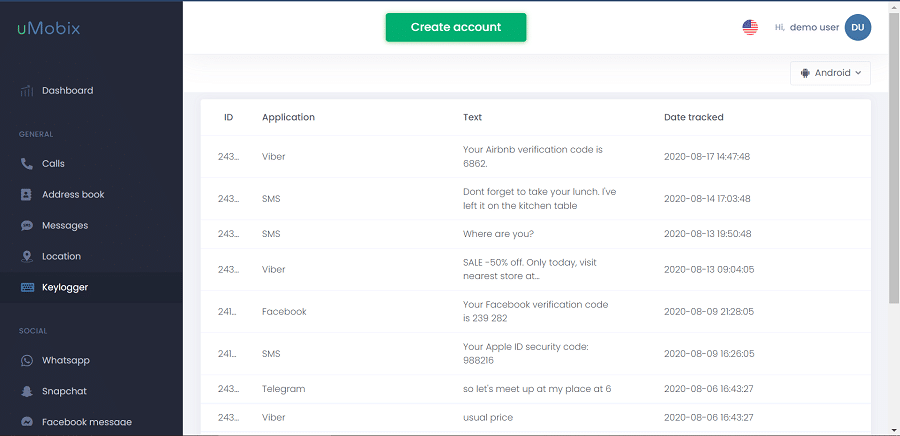
Task: Click the Snapchat ghost icon
Action: tap(27, 391)
